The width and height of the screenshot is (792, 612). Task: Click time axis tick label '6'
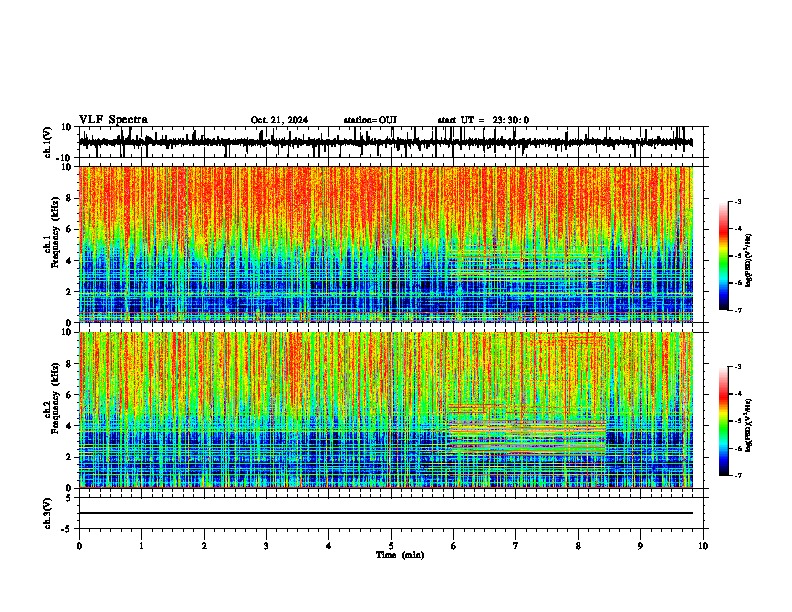tap(454, 546)
